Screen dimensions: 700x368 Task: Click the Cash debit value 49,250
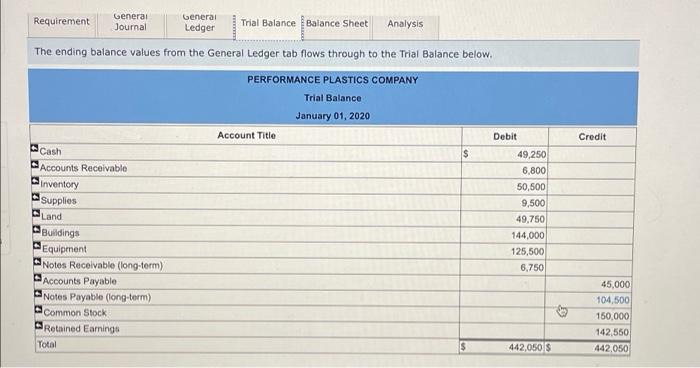tap(531, 155)
